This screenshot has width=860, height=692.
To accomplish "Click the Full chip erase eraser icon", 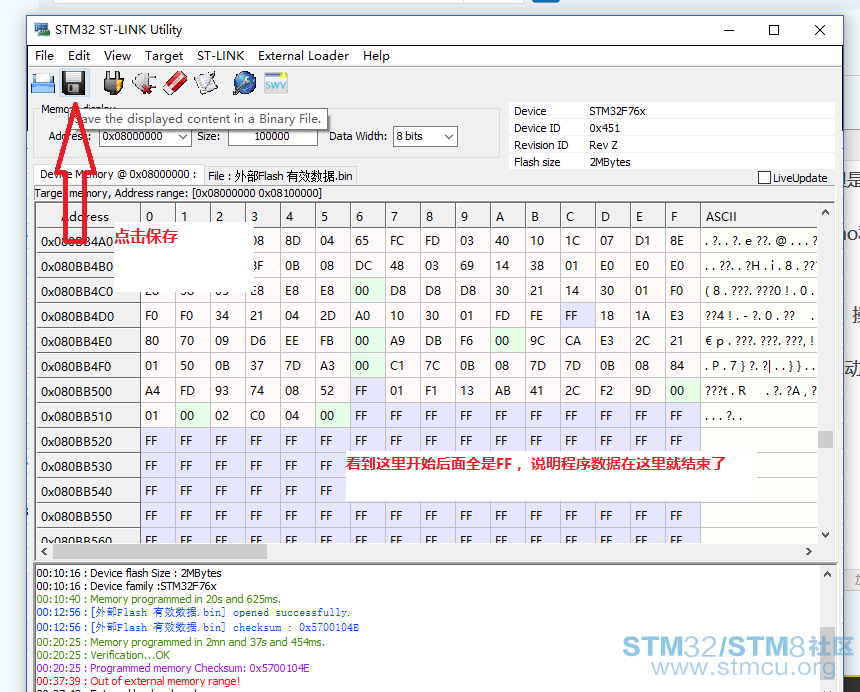I will pyautogui.click(x=175, y=83).
